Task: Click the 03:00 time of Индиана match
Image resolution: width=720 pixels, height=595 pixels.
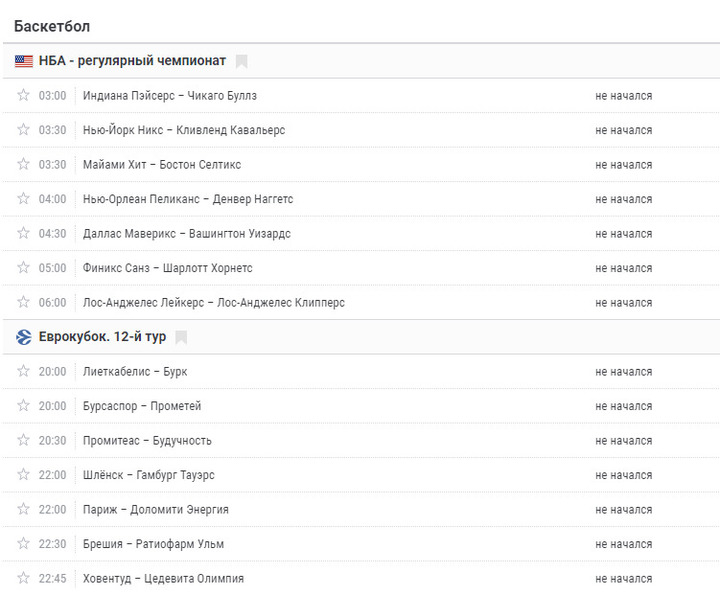Action: coord(52,95)
